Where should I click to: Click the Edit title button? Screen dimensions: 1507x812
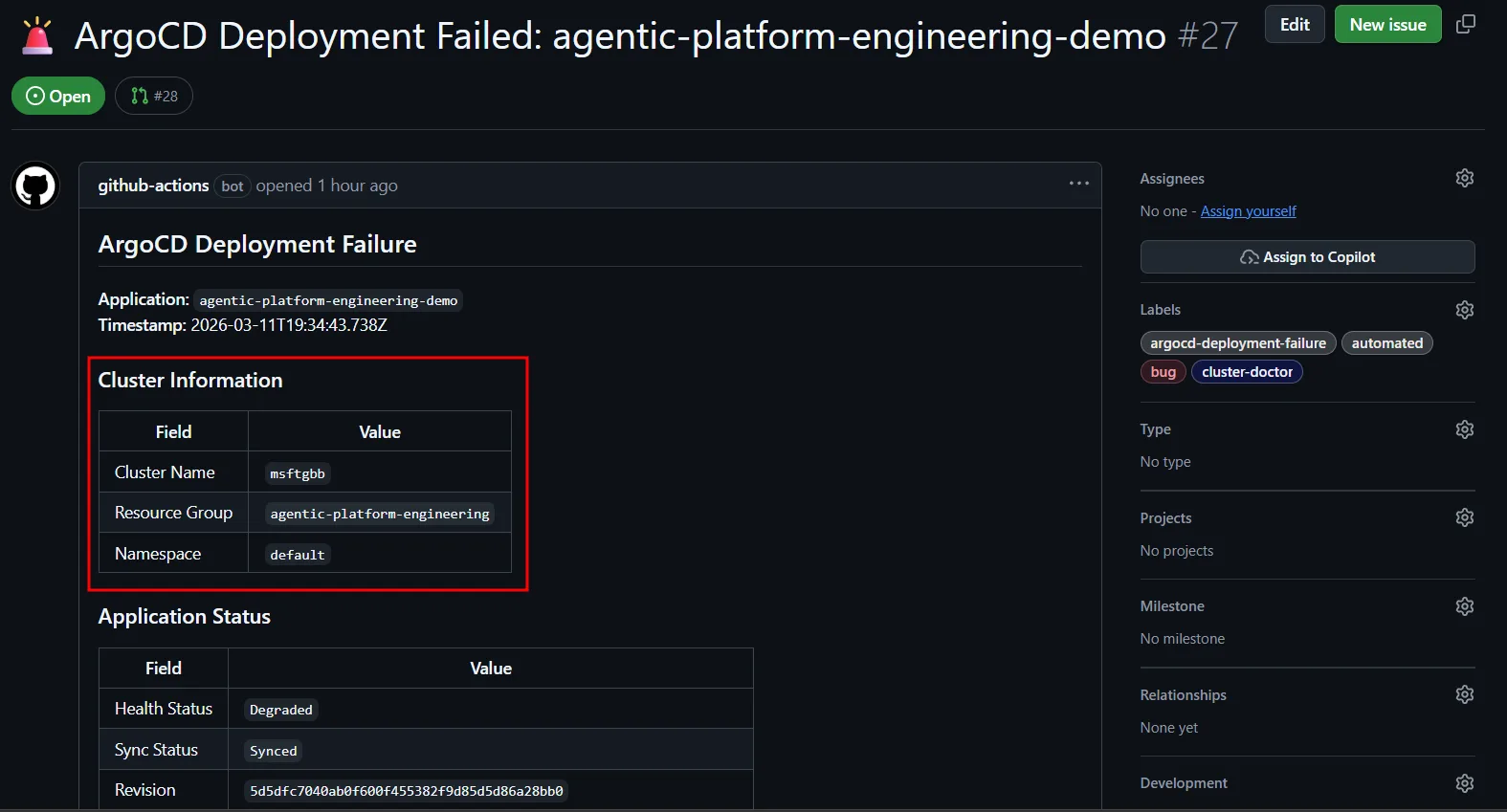pyautogui.click(x=1294, y=25)
